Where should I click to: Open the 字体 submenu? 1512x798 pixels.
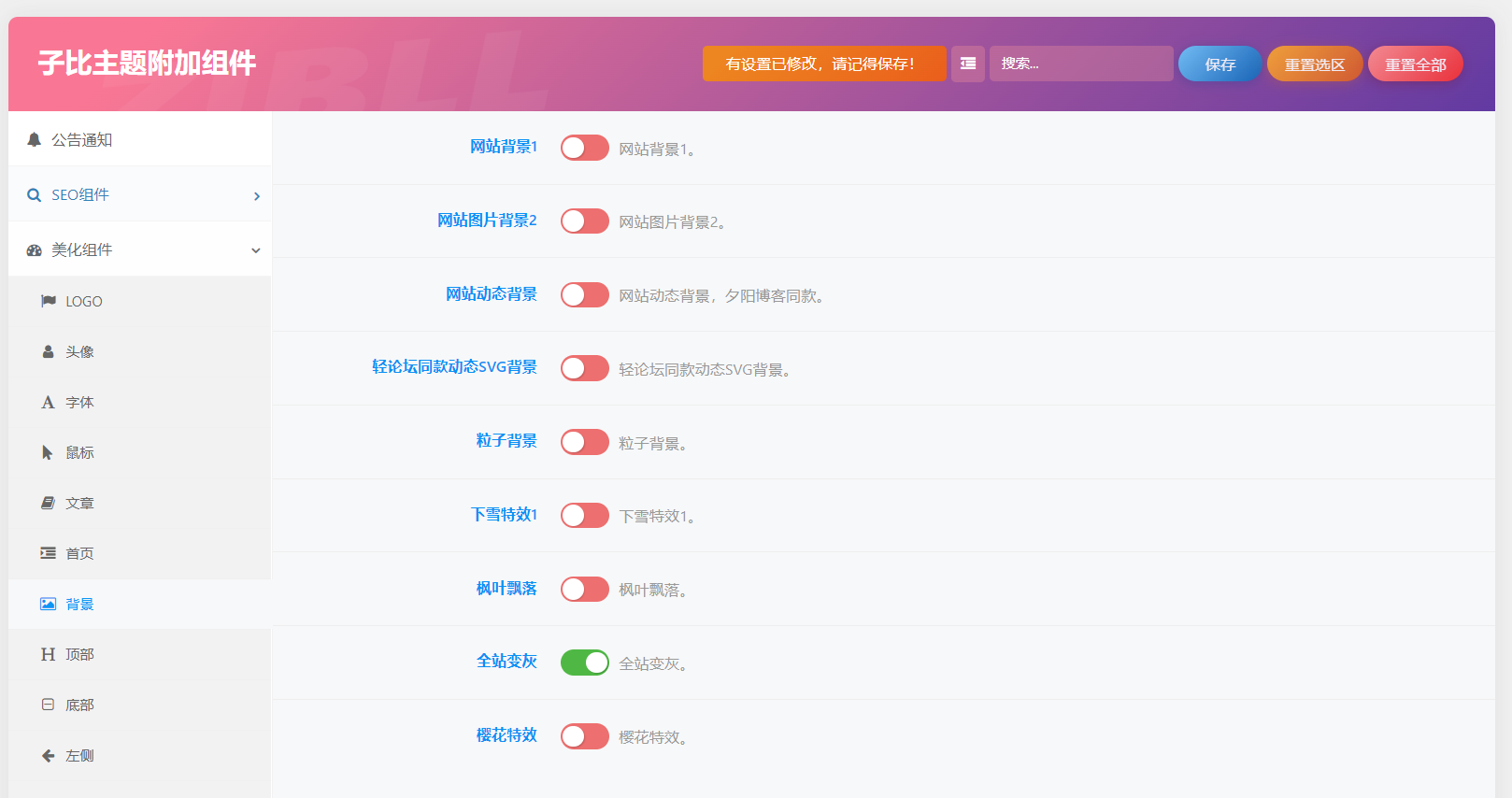(140, 402)
